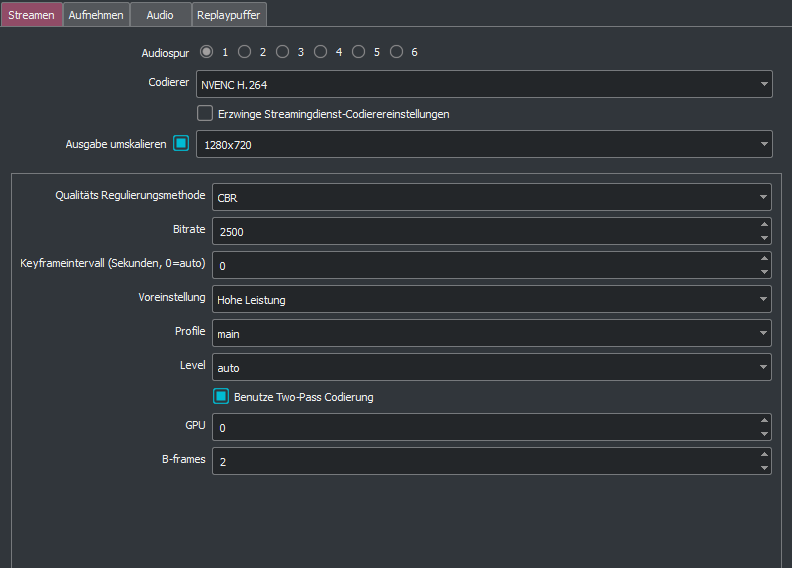This screenshot has width=792, height=568.
Task: Select Audiospur track 6 radio button
Action: tap(397, 52)
